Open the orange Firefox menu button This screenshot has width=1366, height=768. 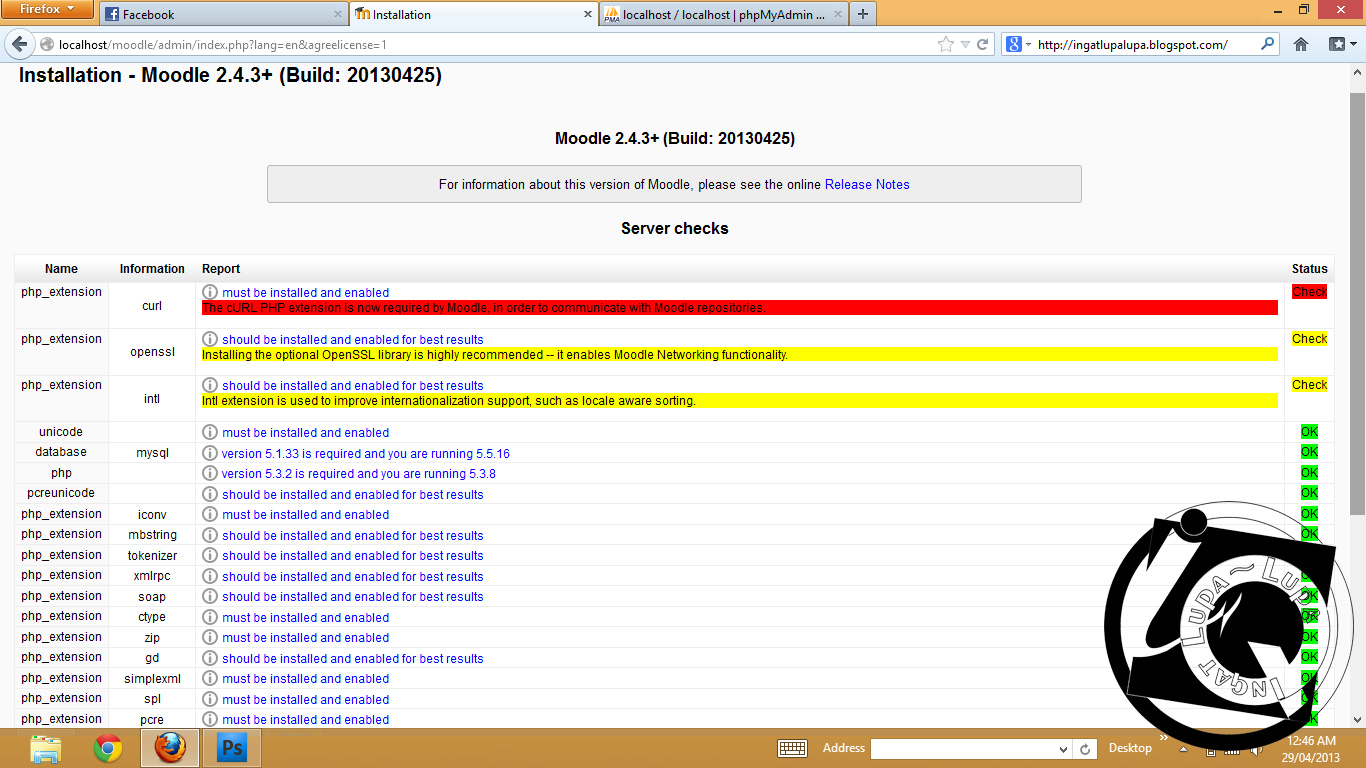coord(48,9)
